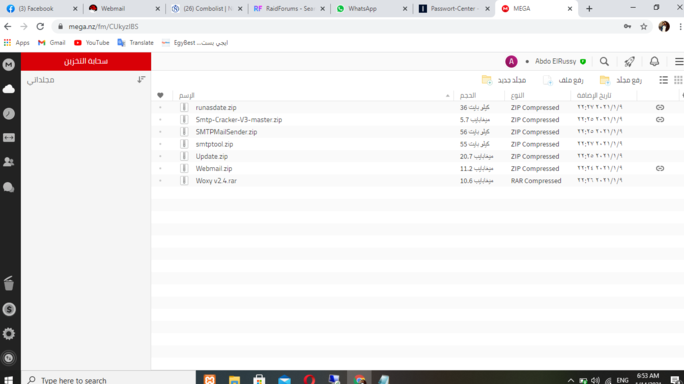Image resolution: width=684 pixels, height=384 pixels.
Task: Click Abdo ElRussy account name
Action: coord(555,62)
